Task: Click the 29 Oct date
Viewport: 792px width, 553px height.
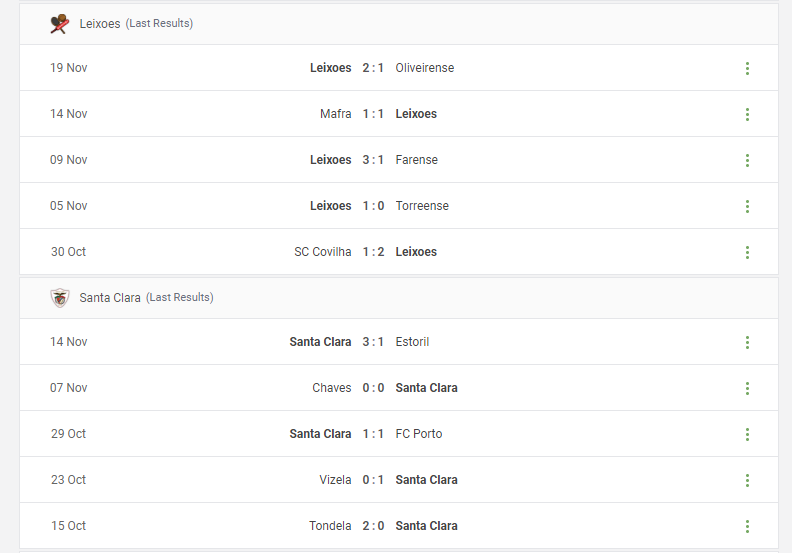Action: pyautogui.click(x=69, y=434)
